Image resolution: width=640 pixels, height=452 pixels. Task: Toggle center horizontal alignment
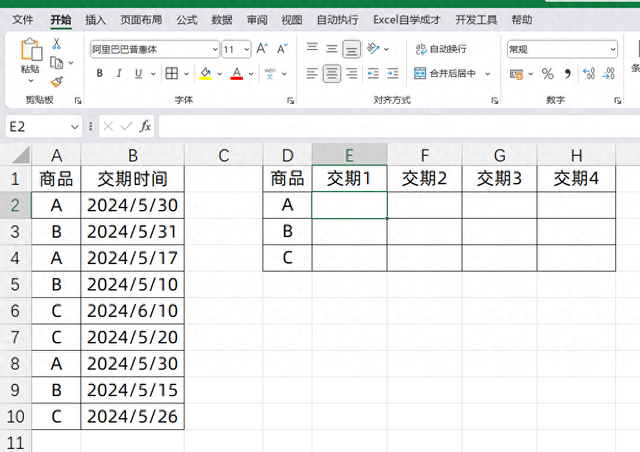click(332, 73)
